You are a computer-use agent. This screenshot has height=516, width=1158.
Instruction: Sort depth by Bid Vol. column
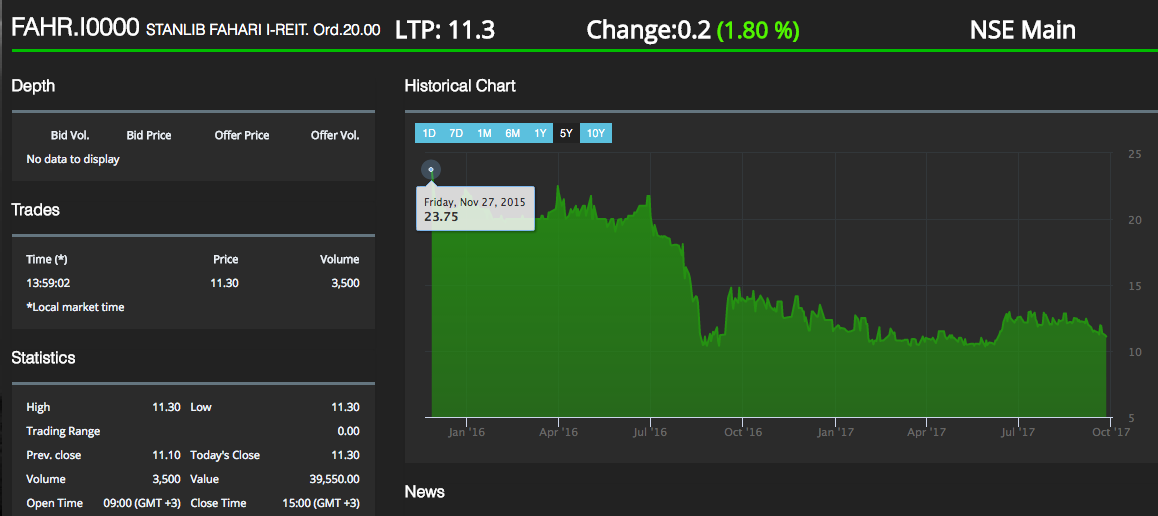(70, 135)
